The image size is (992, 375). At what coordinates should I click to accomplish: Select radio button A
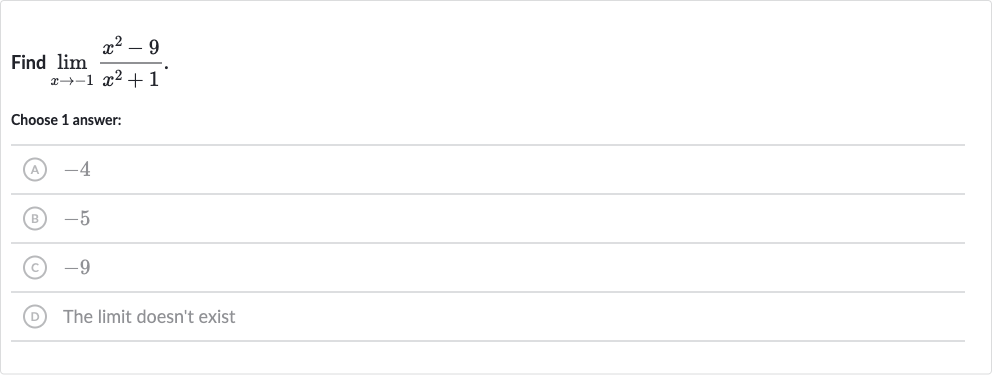coord(35,169)
